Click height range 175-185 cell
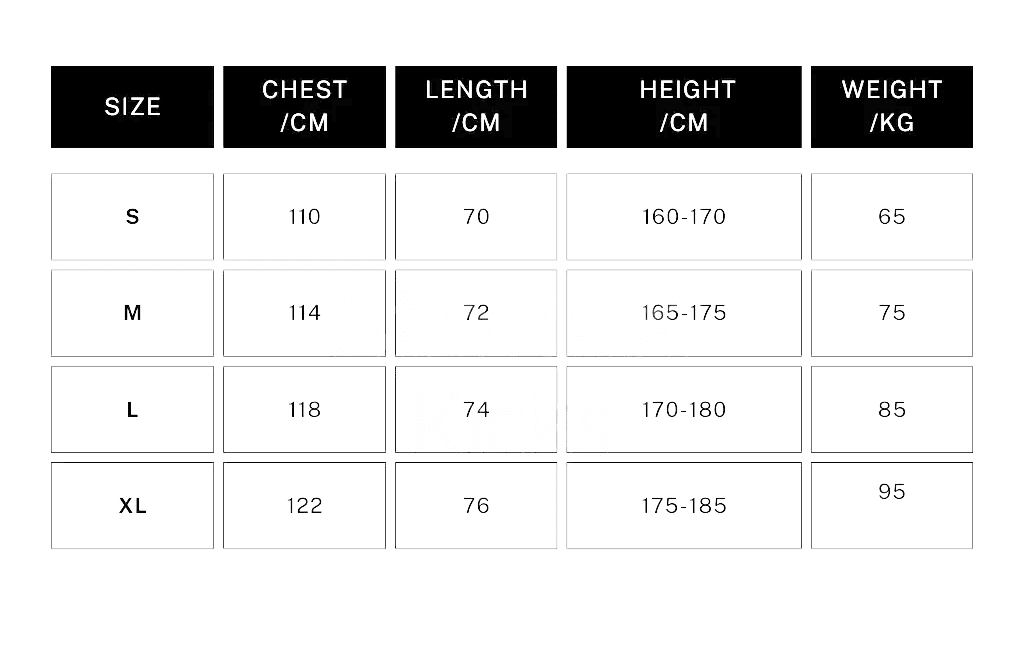Screen dimensions: 1024x650 [x=684, y=506]
